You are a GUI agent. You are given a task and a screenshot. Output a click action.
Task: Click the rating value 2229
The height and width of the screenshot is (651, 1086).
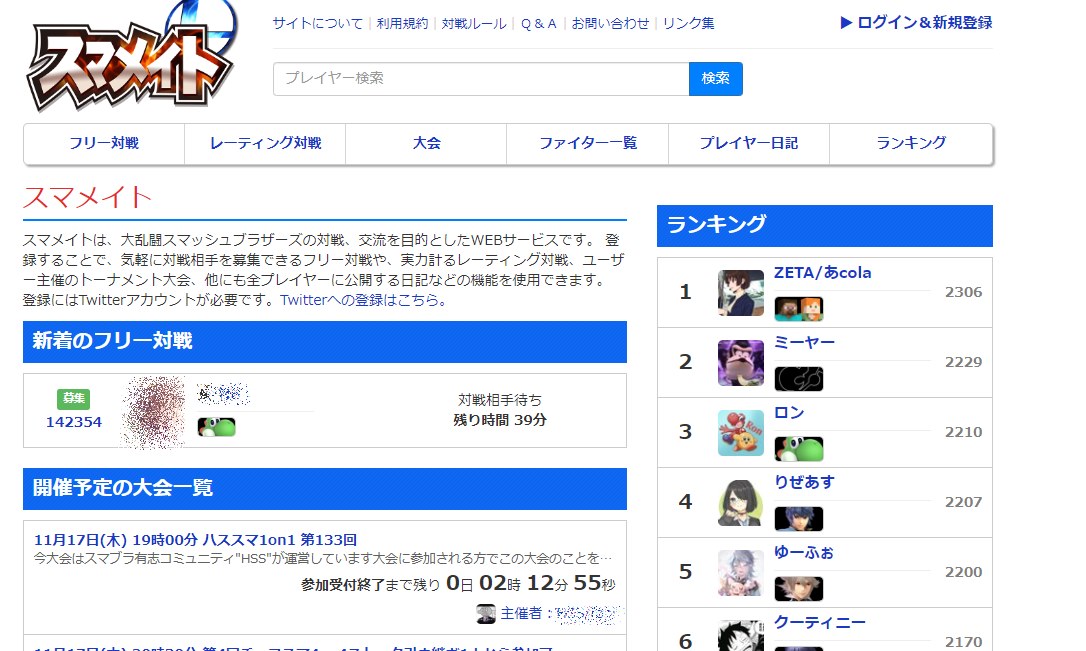[963, 362]
